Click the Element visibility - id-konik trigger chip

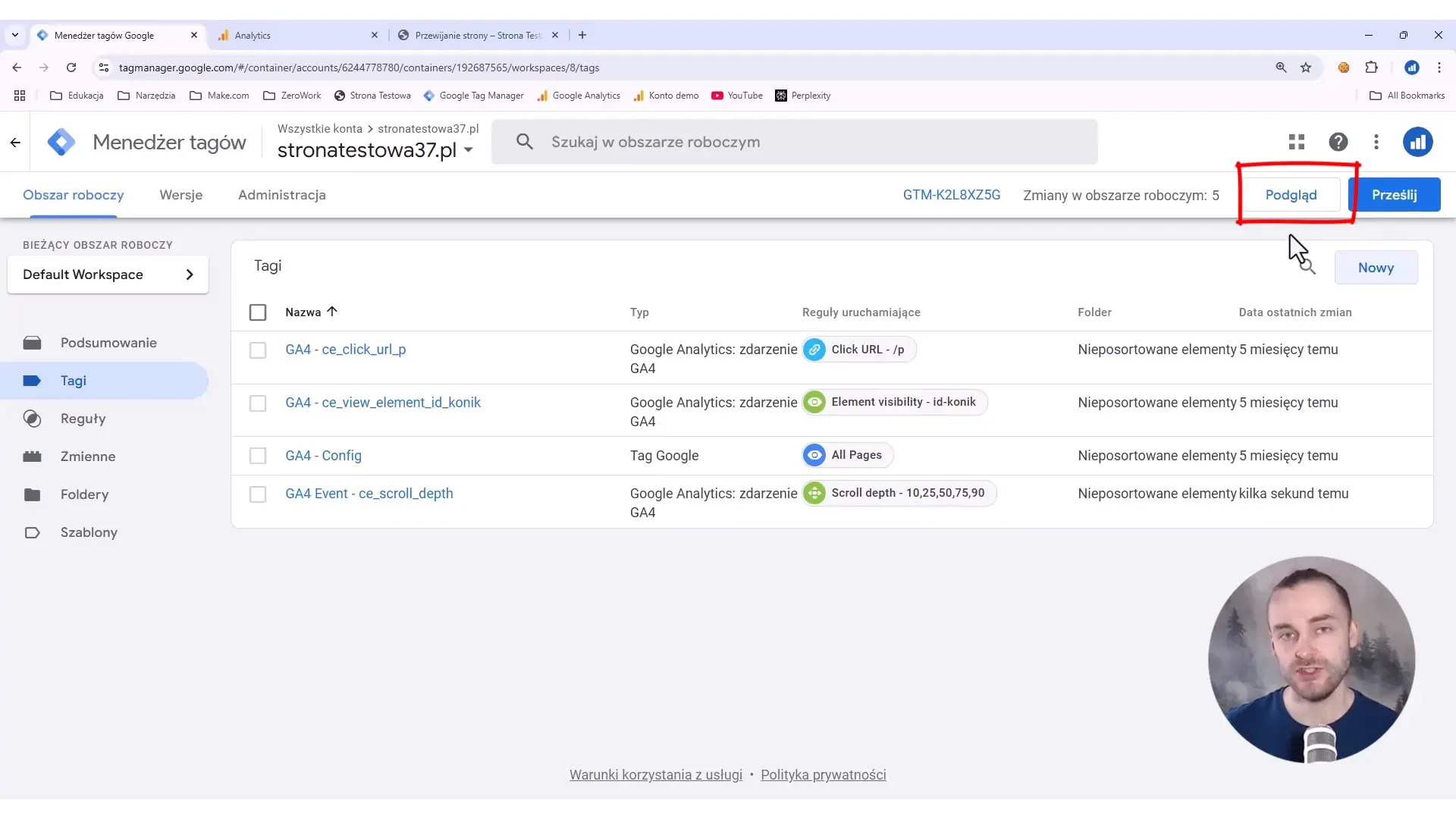click(x=895, y=402)
